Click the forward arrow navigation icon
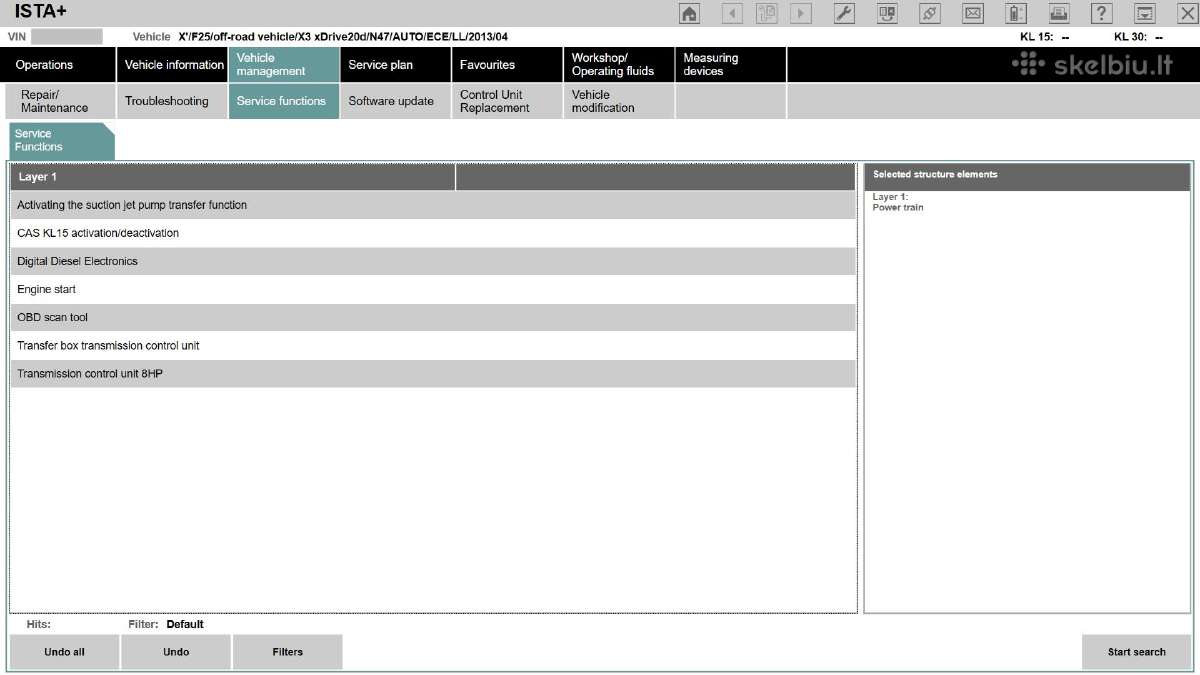Viewport: 1200px width, 675px height. pyautogui.click(x=801, y=13)
